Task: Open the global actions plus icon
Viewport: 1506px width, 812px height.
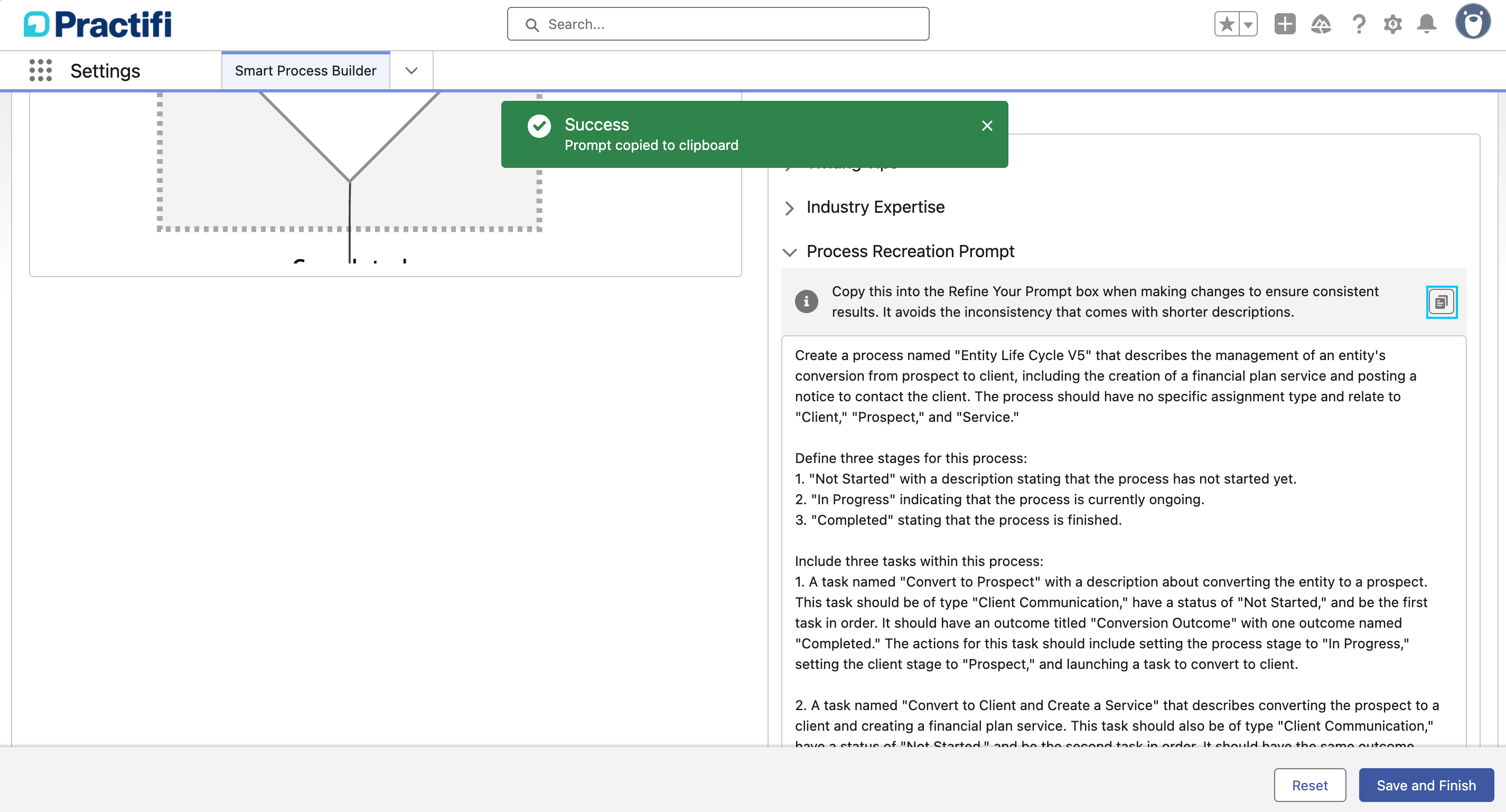Action: [x=1285, y=24]
